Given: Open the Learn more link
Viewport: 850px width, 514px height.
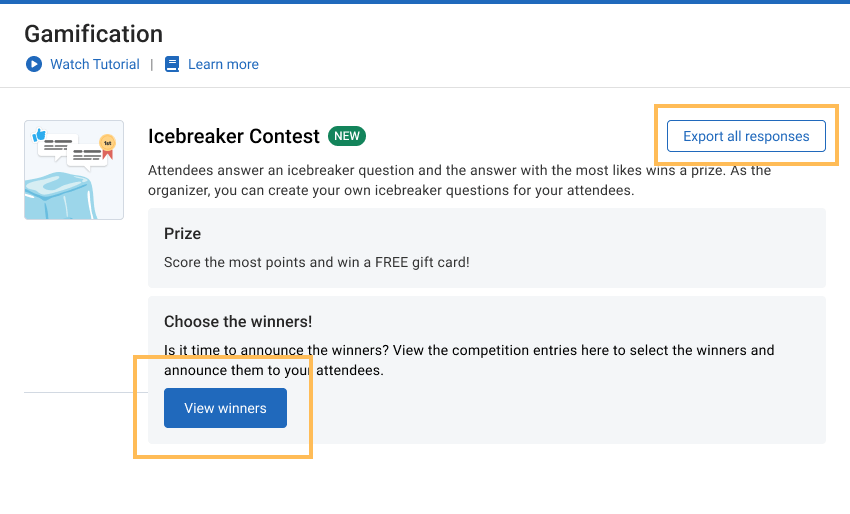Looking at the screenshot, I should tap(223, 64).
